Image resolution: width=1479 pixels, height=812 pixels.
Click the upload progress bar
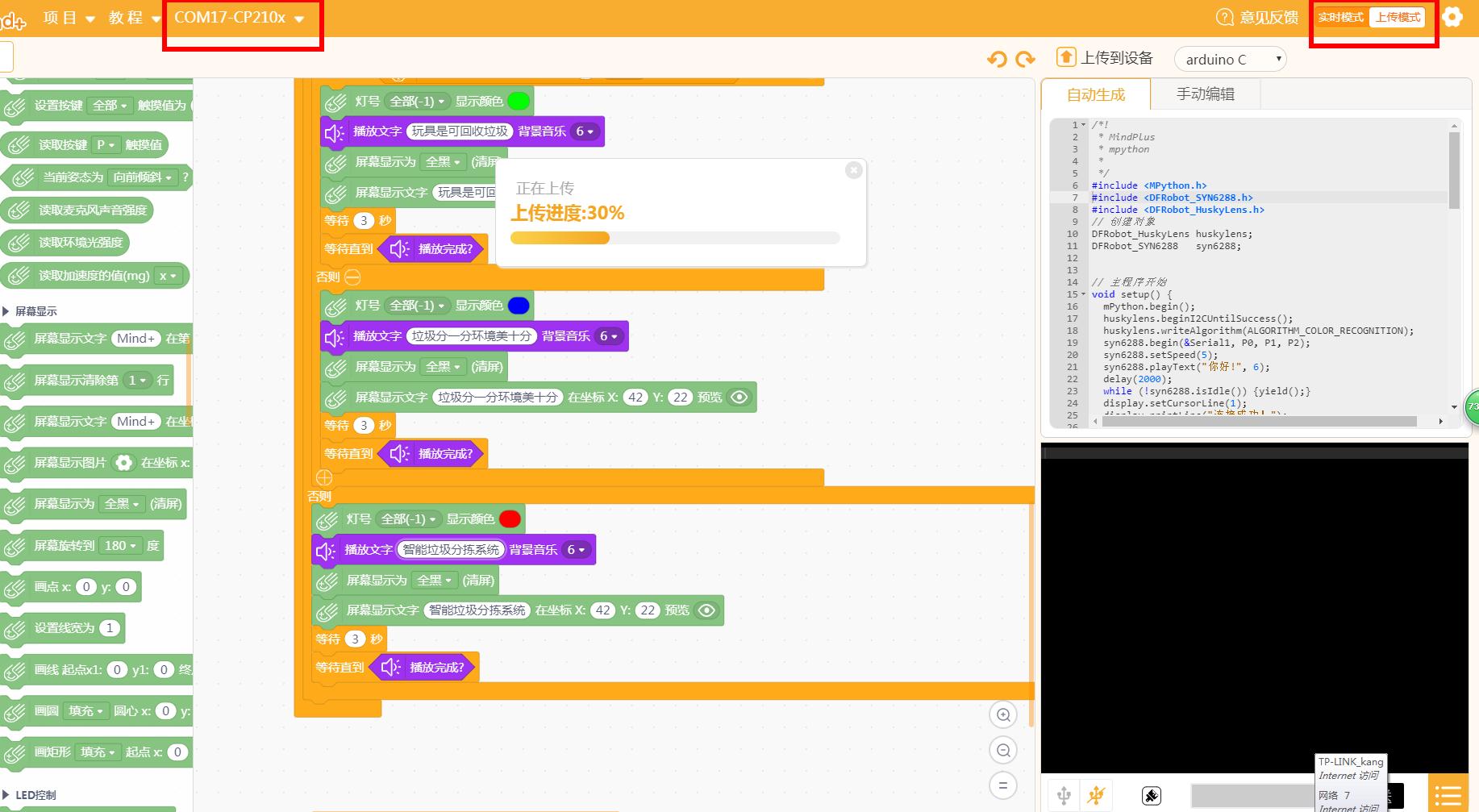pyautogui.click(x=675, y=238)
